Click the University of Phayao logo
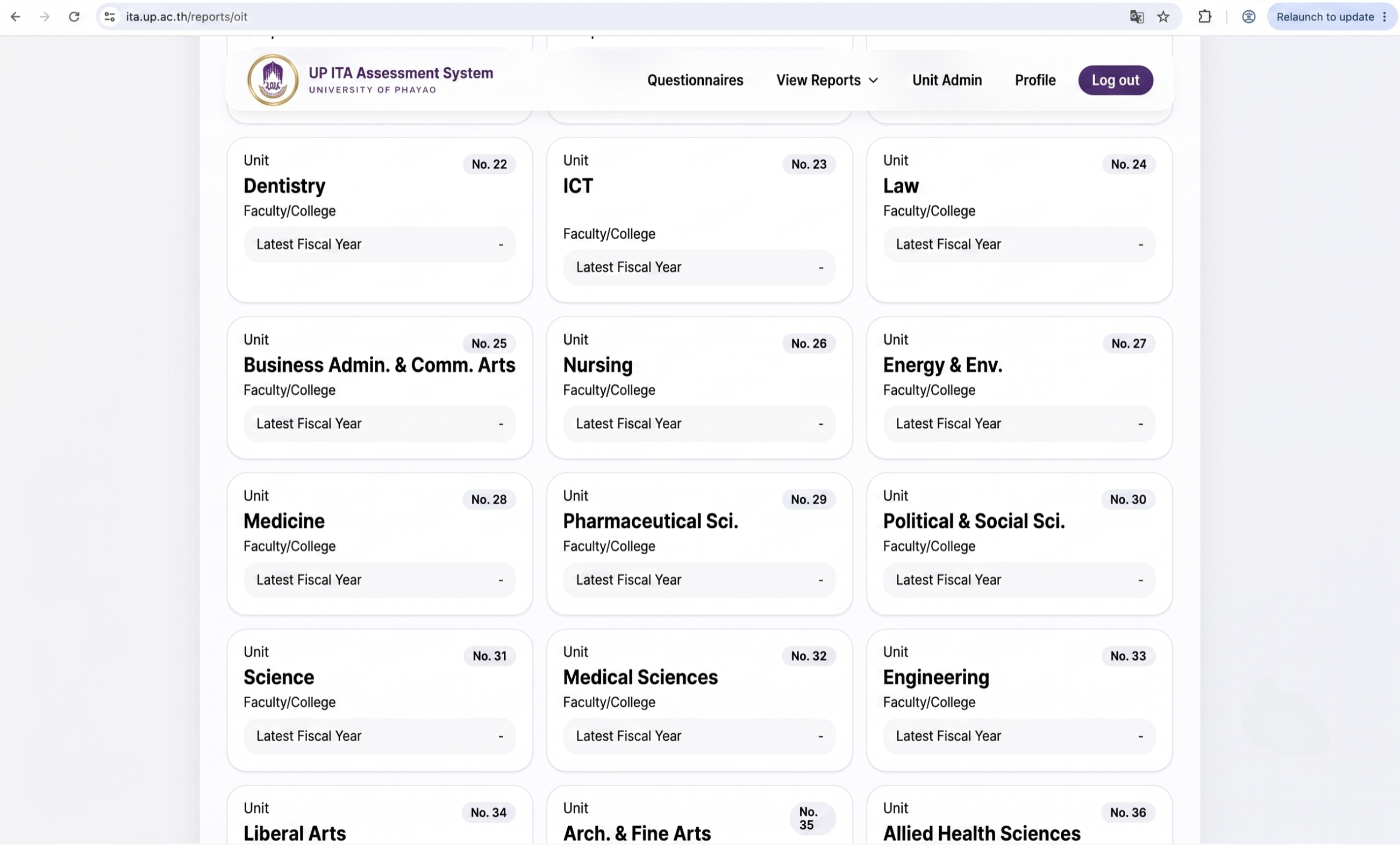The height and width of the screenshot is (845, 1400). [x=273, y=80]
